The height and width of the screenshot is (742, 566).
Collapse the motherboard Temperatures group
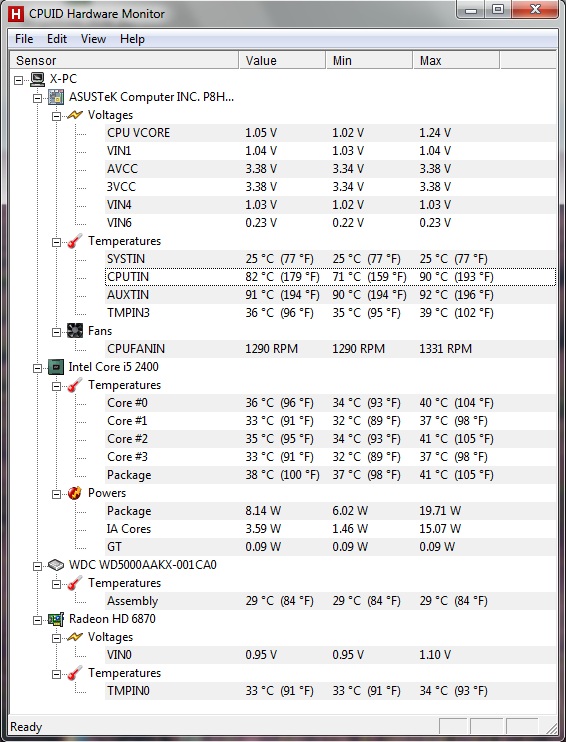pyautogui.click(x=56, y=242)
